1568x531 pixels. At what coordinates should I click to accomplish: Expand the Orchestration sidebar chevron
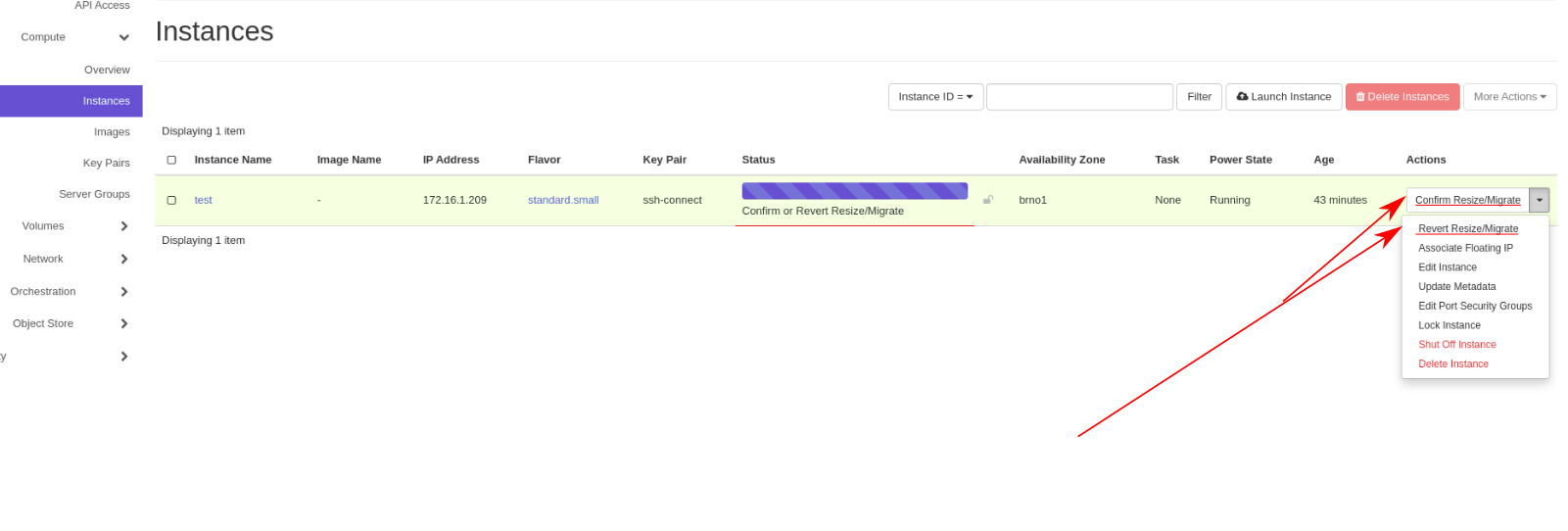(x=123, y=292)
